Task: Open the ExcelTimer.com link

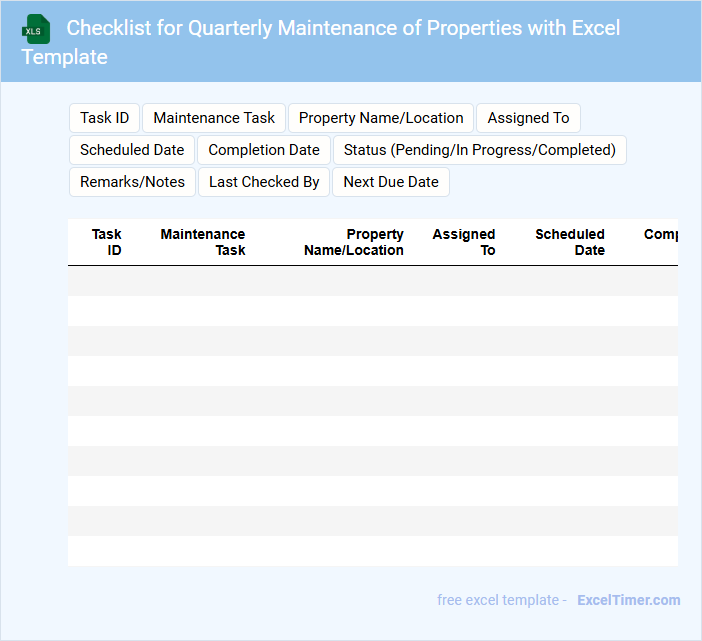Action: point(628,600)
